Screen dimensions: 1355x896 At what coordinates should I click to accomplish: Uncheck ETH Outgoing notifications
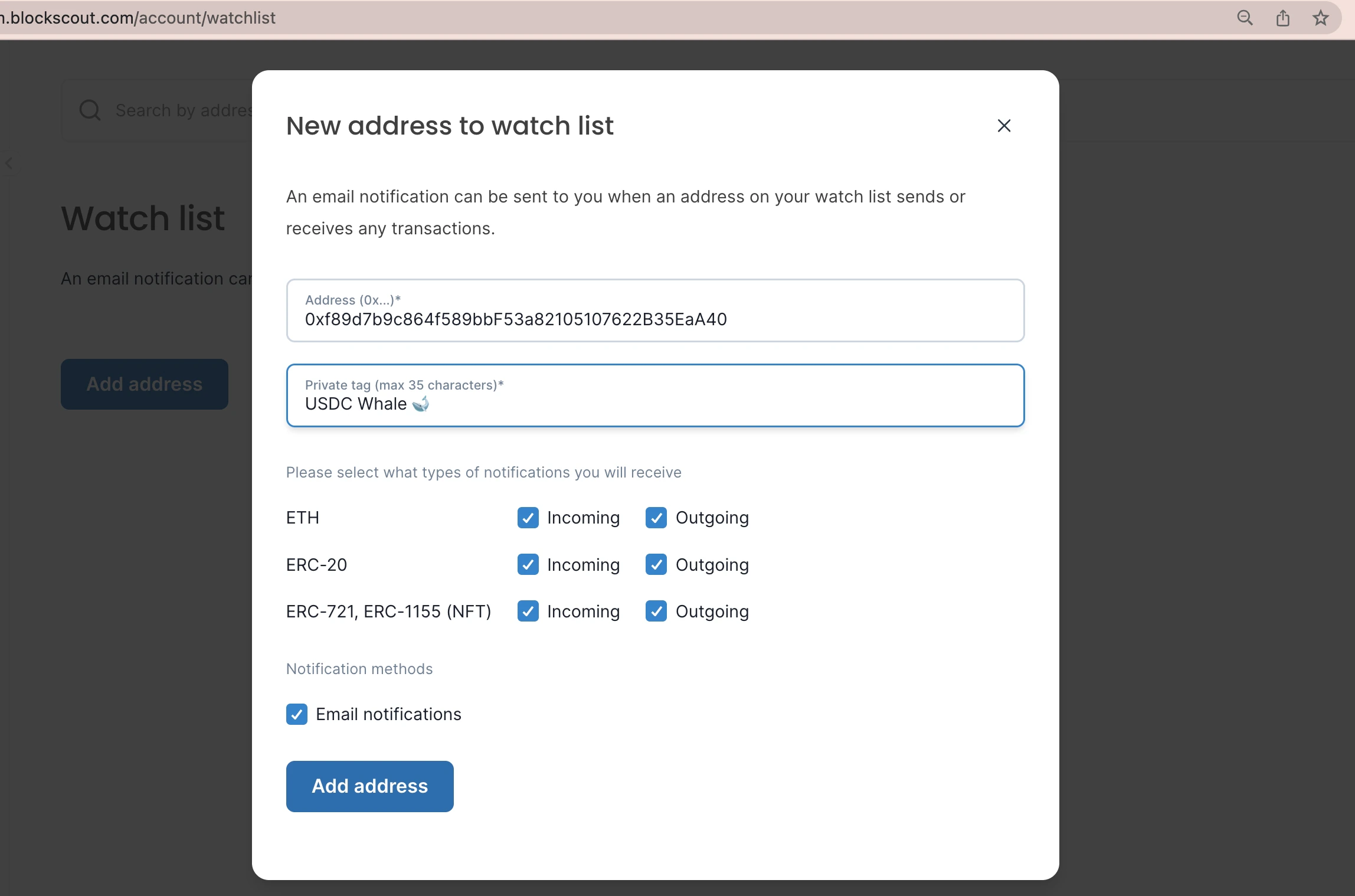click(x=656, y=518)
